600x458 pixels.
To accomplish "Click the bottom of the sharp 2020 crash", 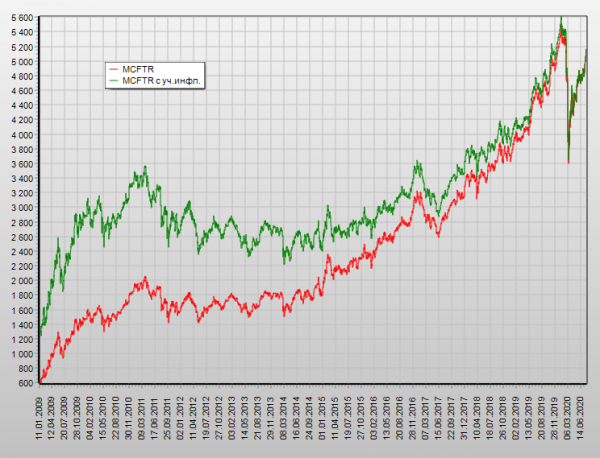I will coord(569,162).
